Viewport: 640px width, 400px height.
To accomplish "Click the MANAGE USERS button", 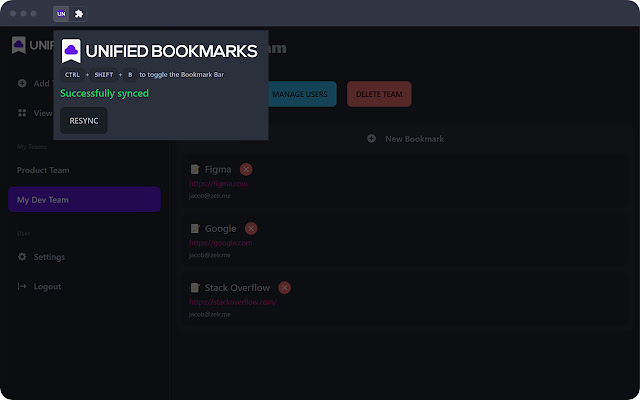I will (x=300, y=94).
